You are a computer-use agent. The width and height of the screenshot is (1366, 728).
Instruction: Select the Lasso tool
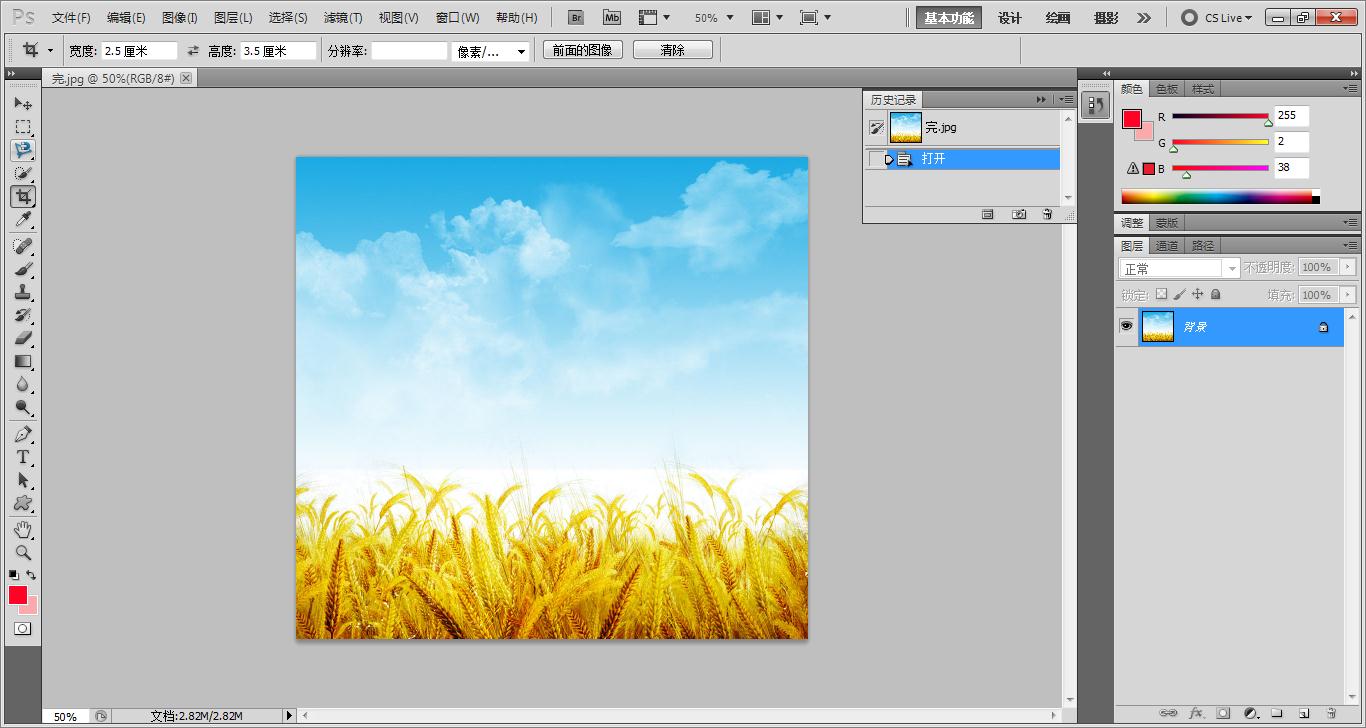pyautogui.click(x=23, y=150)
